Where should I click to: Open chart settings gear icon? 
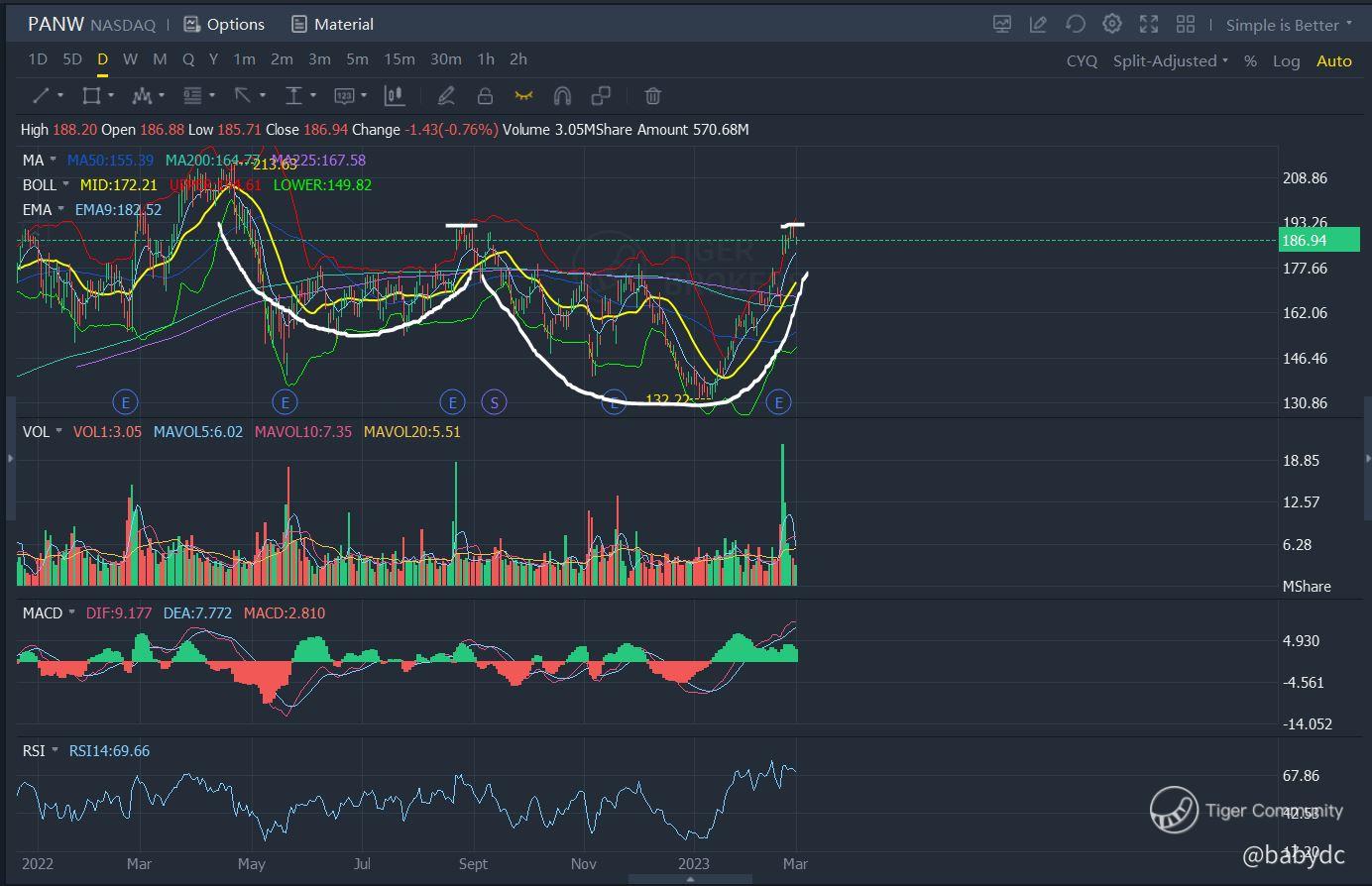1112,24
